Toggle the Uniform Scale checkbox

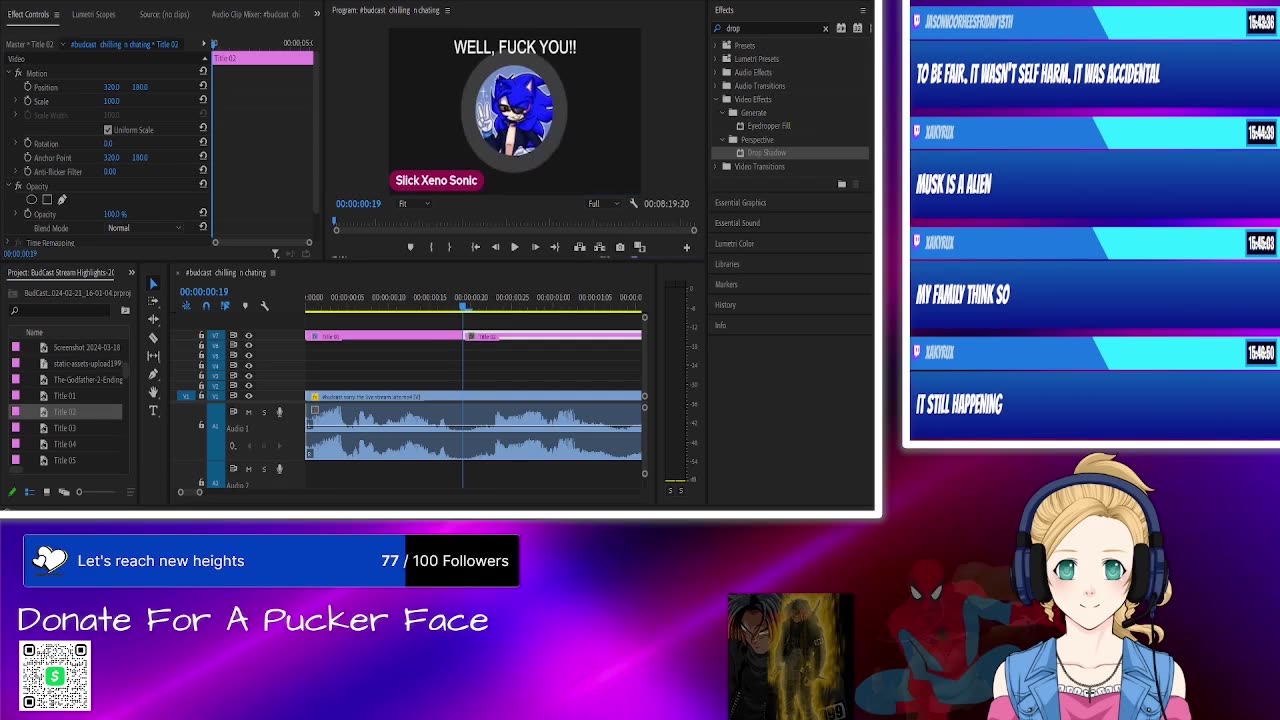[x=108, y=130]
